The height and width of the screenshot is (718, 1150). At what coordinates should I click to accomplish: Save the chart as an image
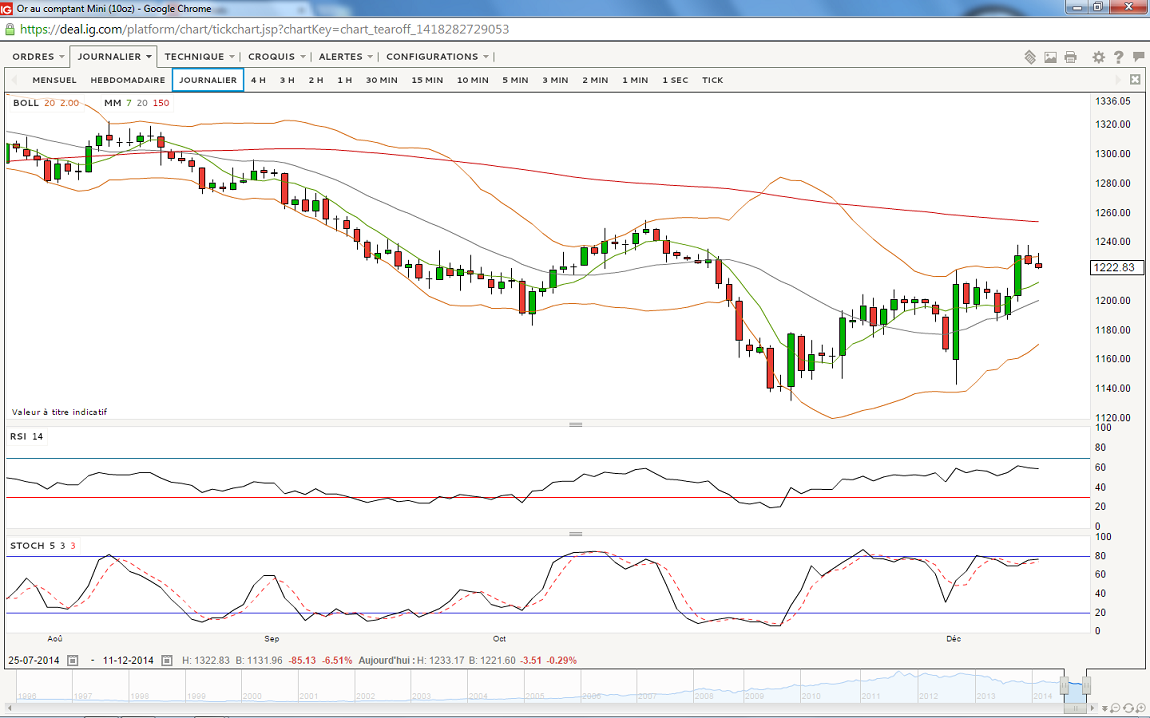click(x=1050, y=56)
